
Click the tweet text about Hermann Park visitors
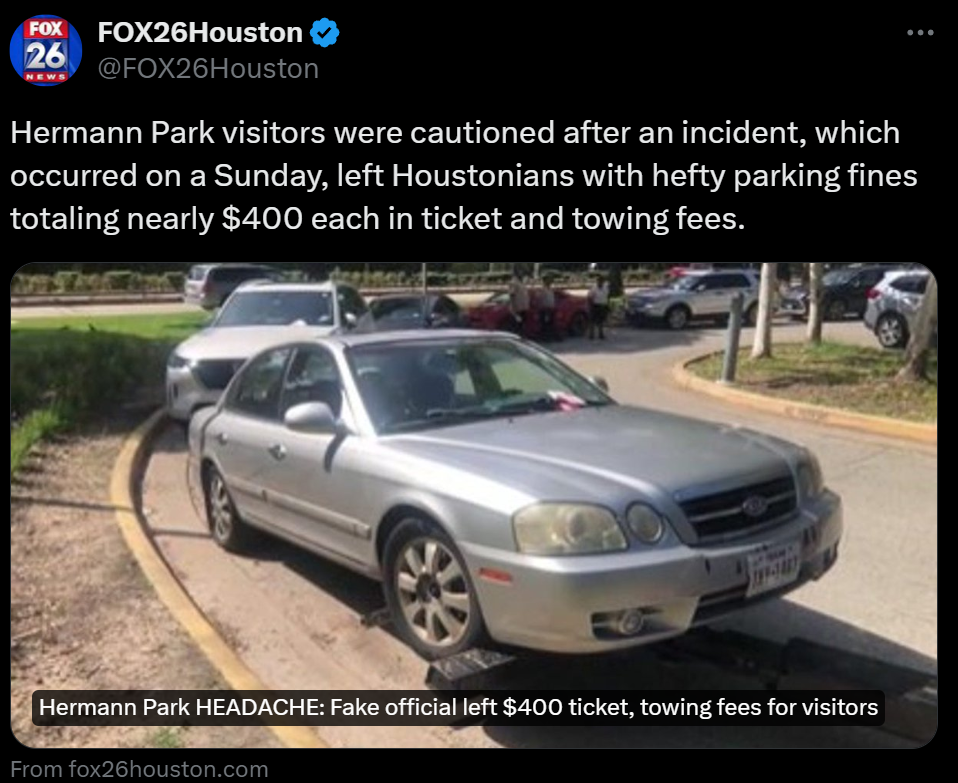[464, 176]
